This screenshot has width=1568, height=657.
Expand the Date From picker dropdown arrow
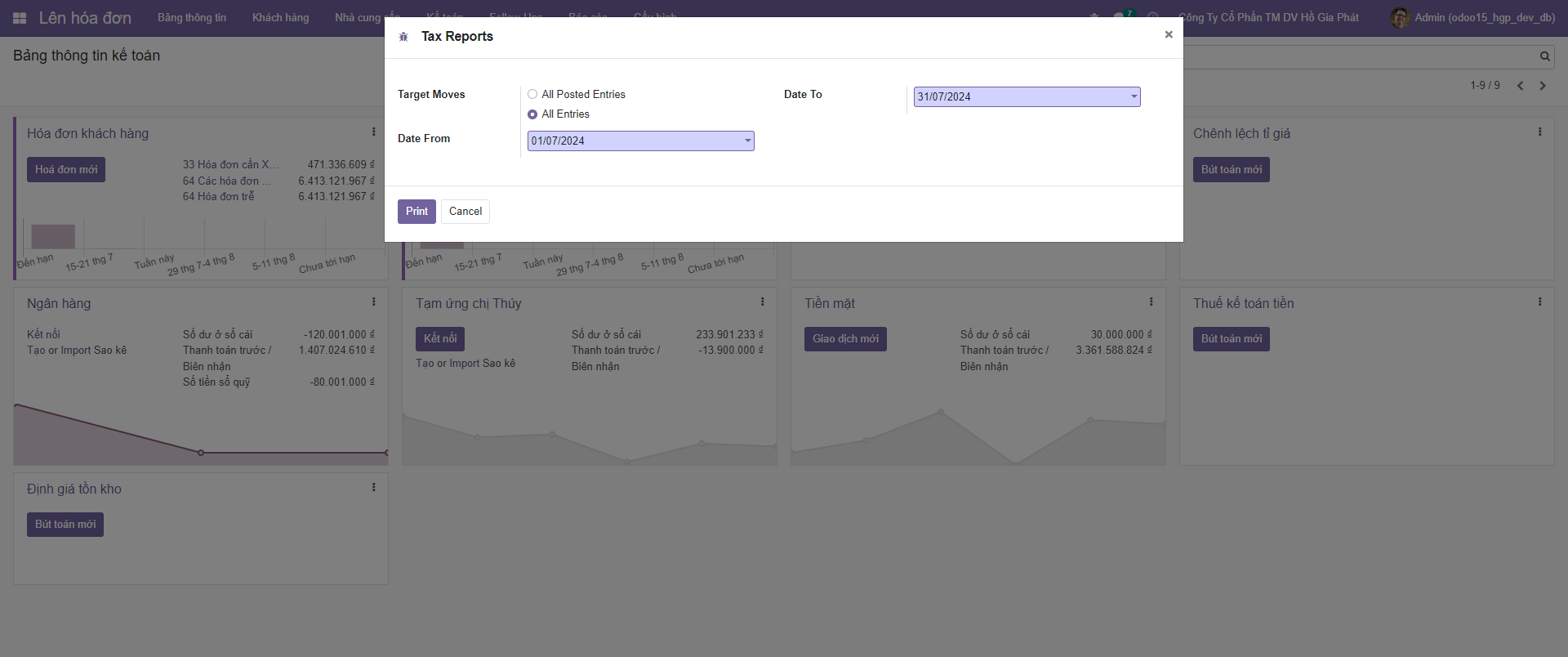click(747, 141)
